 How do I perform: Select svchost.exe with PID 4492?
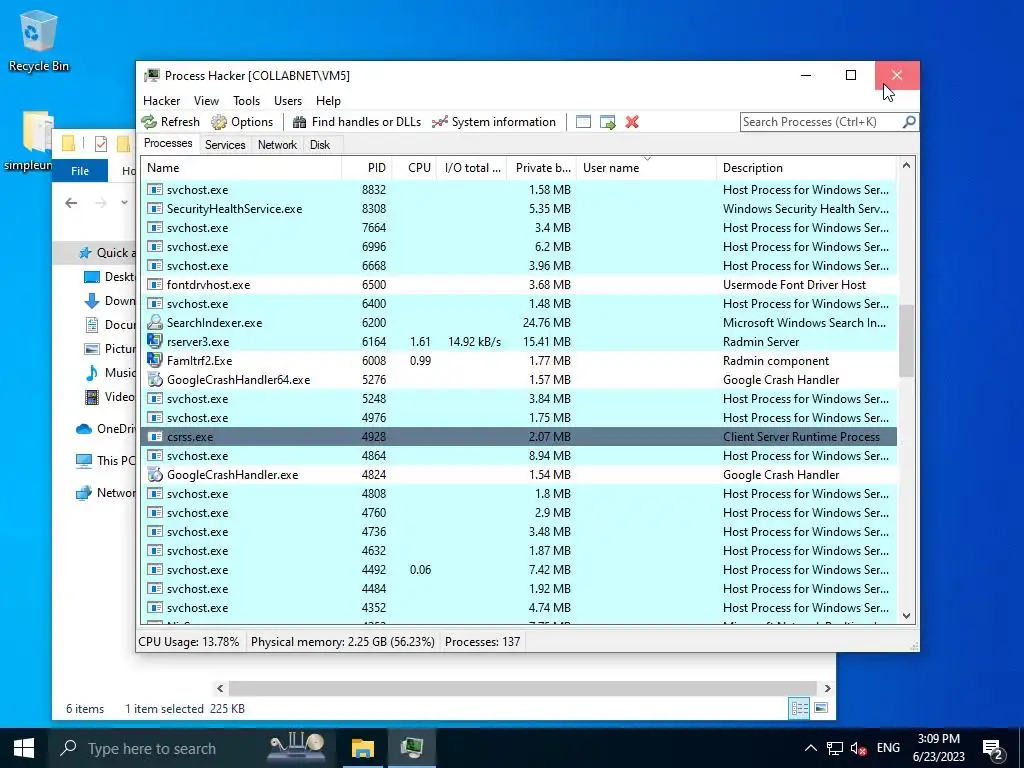click(x=519, y=569)
